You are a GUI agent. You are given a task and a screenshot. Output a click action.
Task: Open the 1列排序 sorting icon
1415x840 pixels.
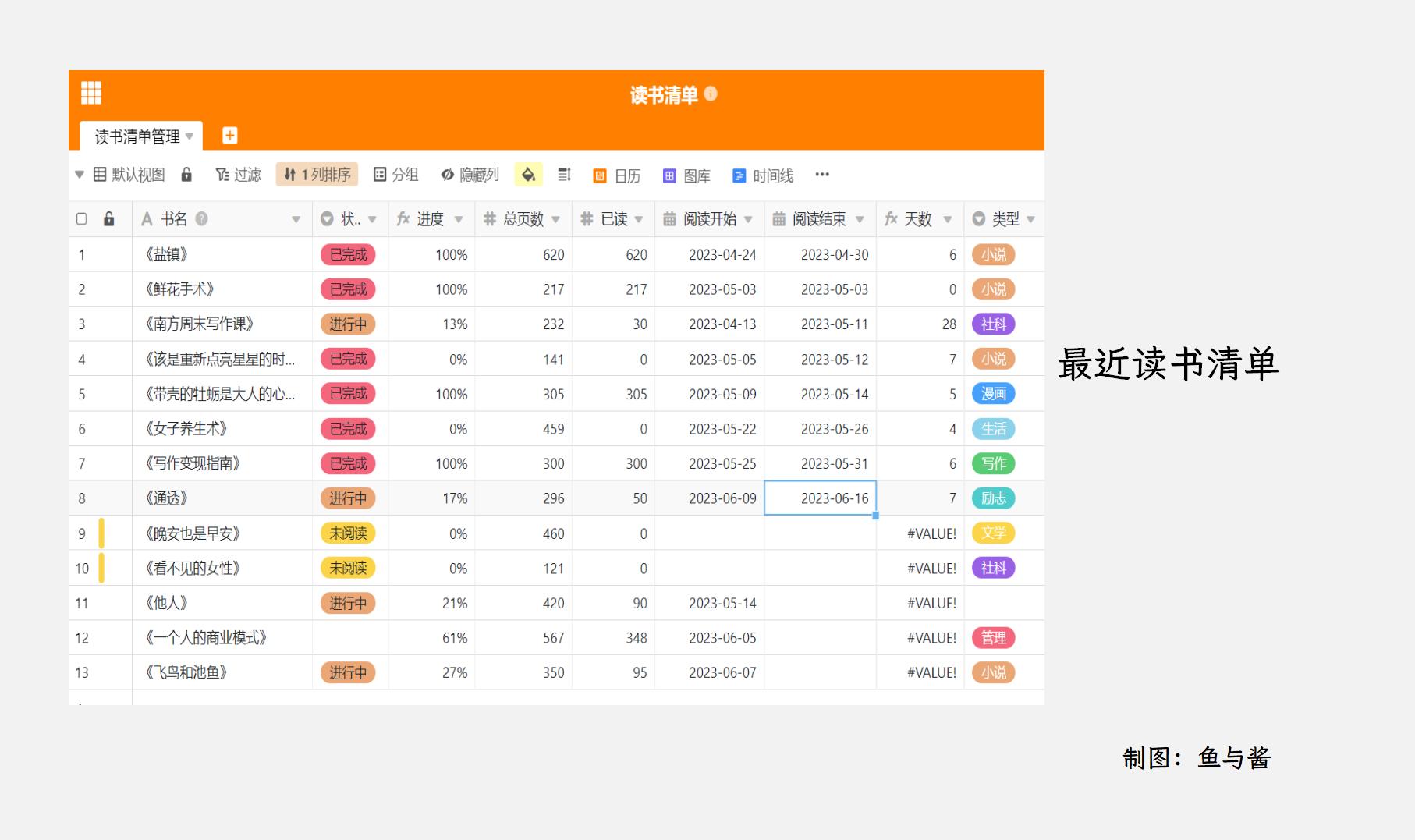tap(316, 175)
